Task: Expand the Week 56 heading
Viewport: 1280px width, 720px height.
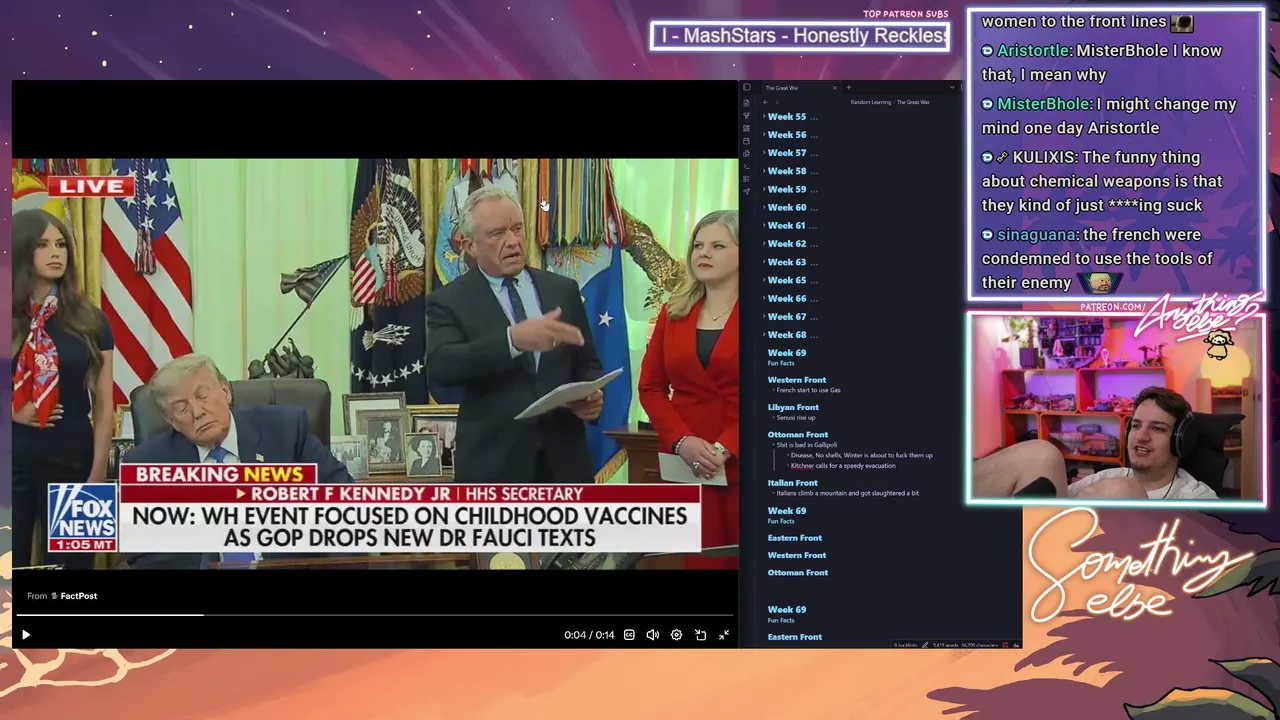Action: [764, 135]
